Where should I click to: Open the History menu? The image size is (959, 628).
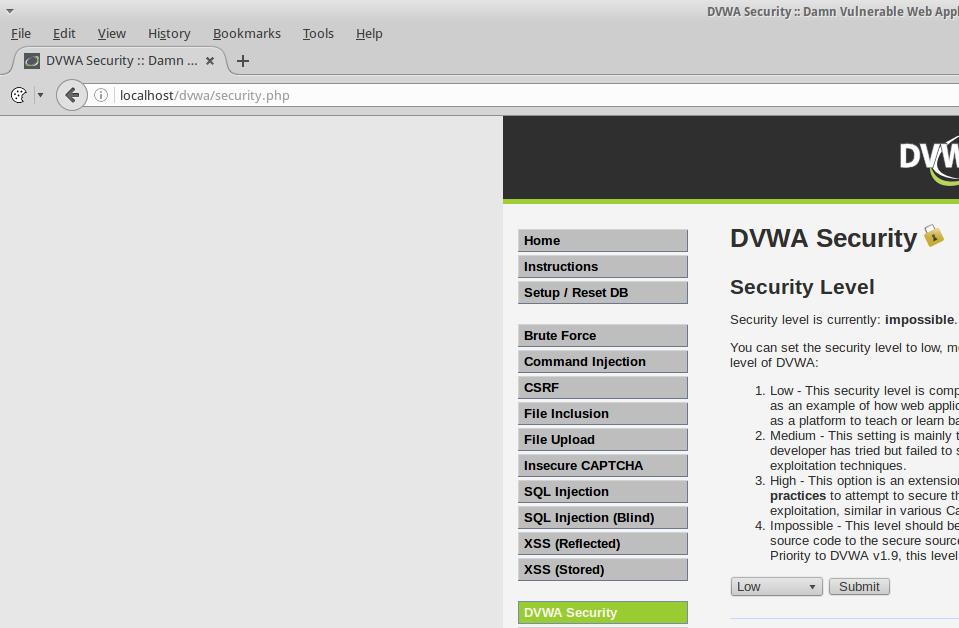pyautogui.click(x=169, y=33)
